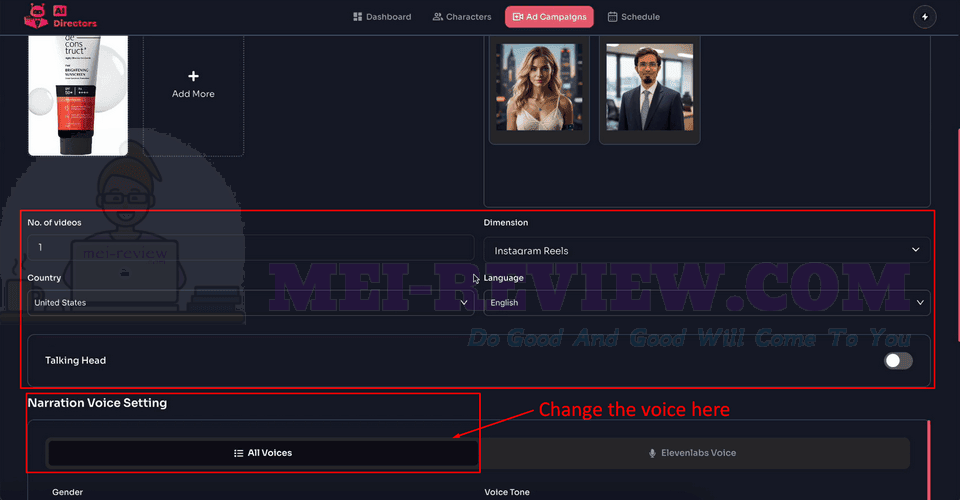
Task: Go to the Schedule tab
Action: (634, 17)
